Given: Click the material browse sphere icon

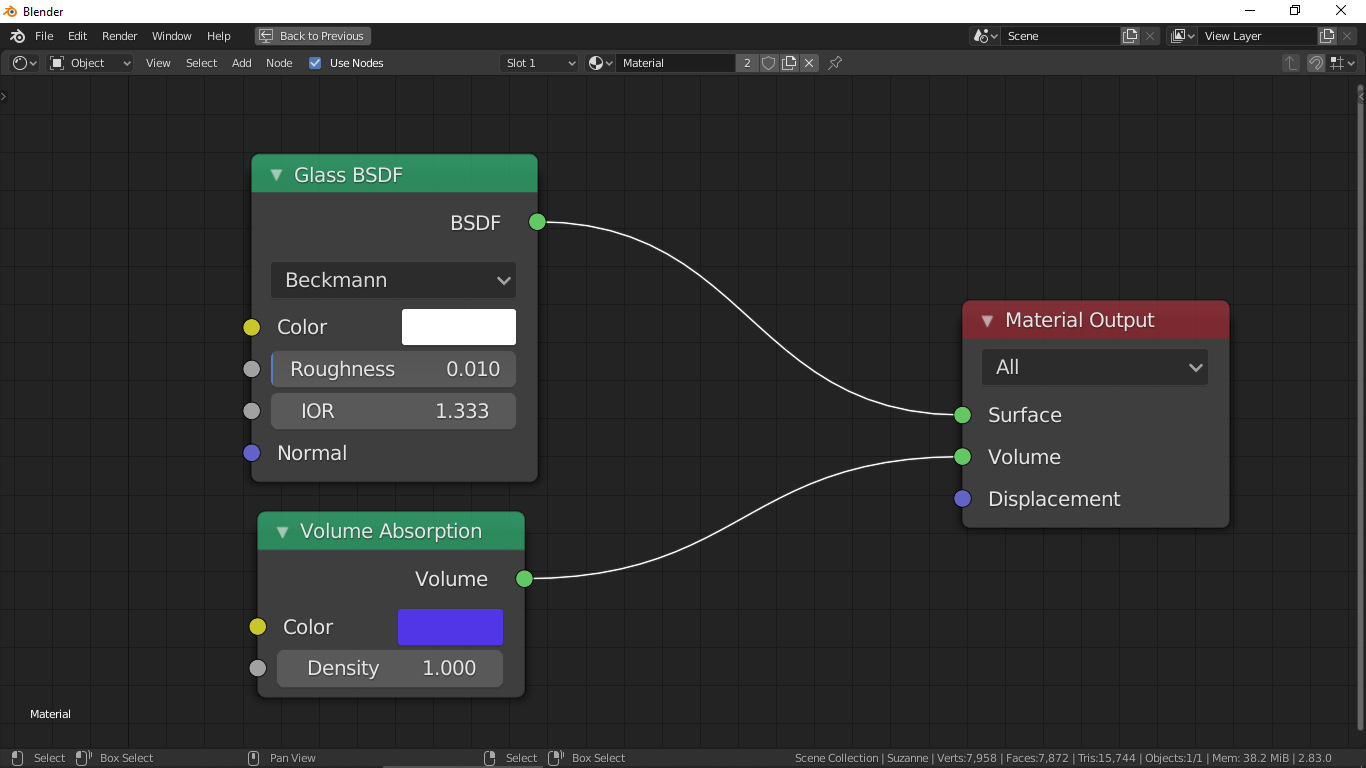Looking at the screenshot, I should (600, 63).
